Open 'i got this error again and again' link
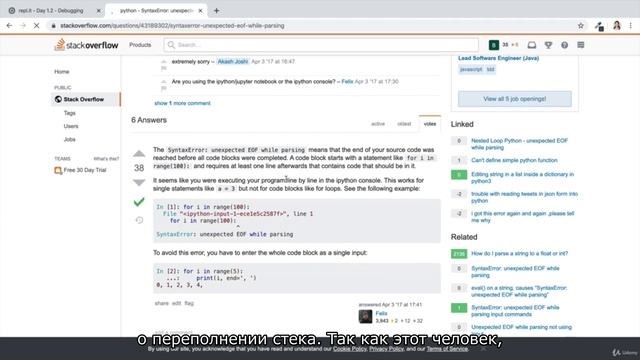 522,217
